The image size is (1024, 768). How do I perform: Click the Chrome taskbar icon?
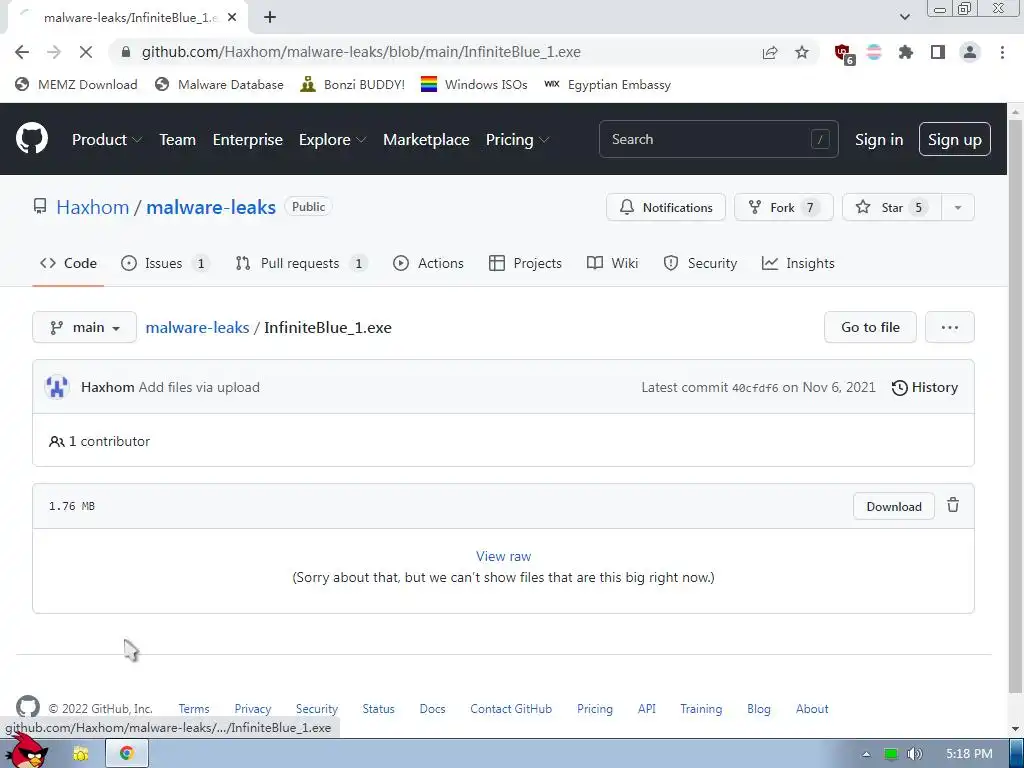(127, 754)
